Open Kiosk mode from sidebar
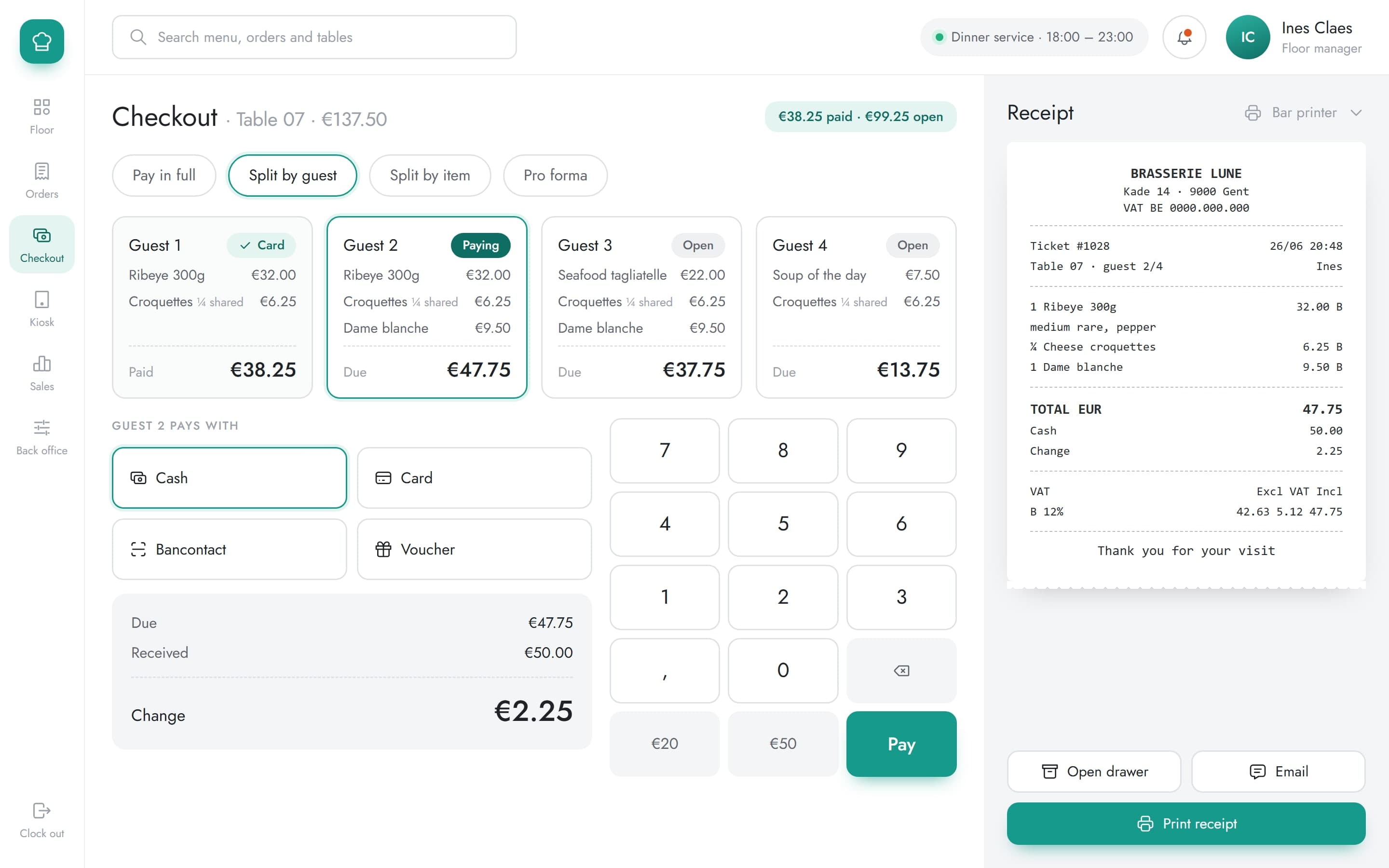The width and height of the screenshot is (1389, 868). click(x=42, y=309)
